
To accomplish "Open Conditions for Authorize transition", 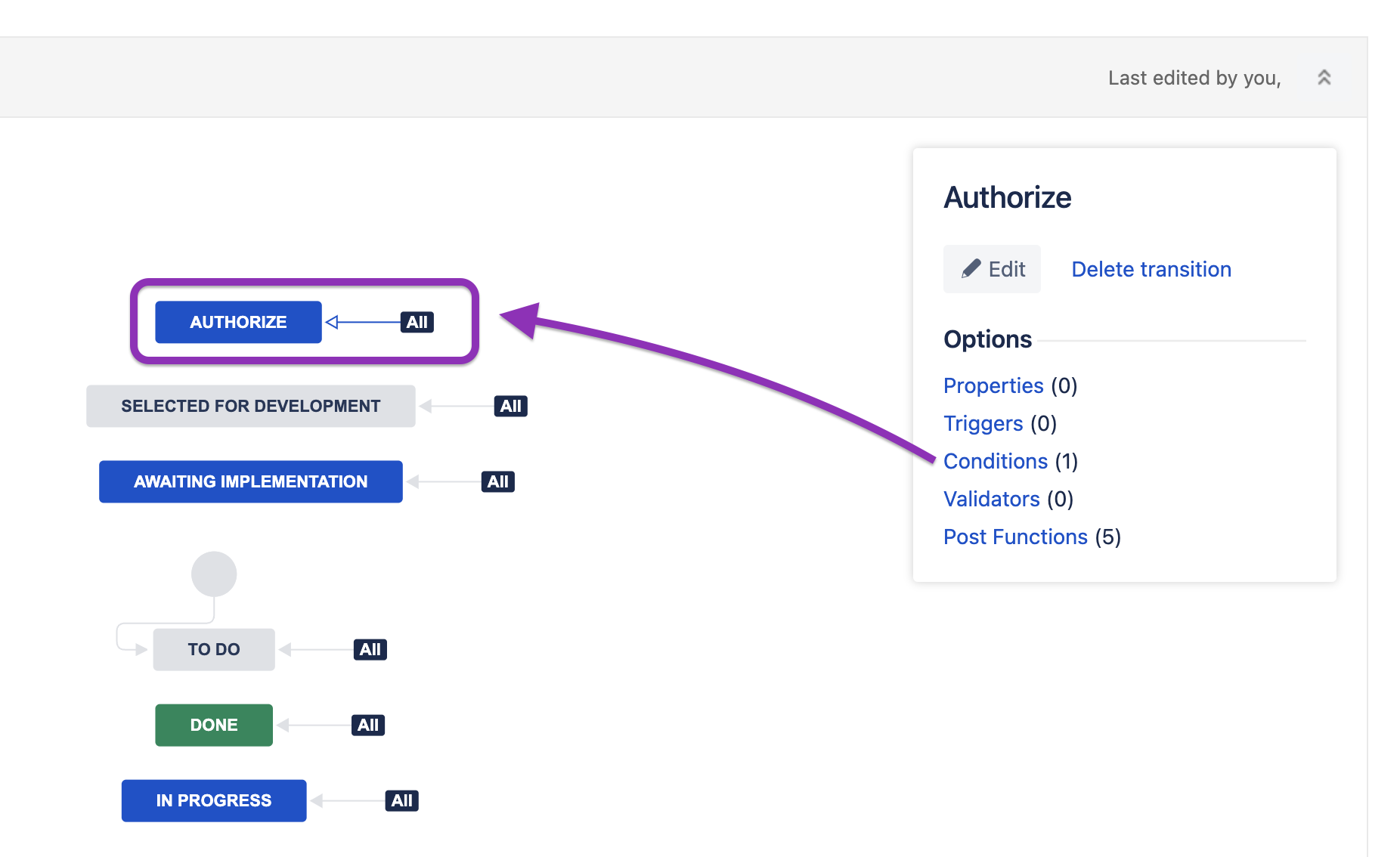I will pos(995,461).
